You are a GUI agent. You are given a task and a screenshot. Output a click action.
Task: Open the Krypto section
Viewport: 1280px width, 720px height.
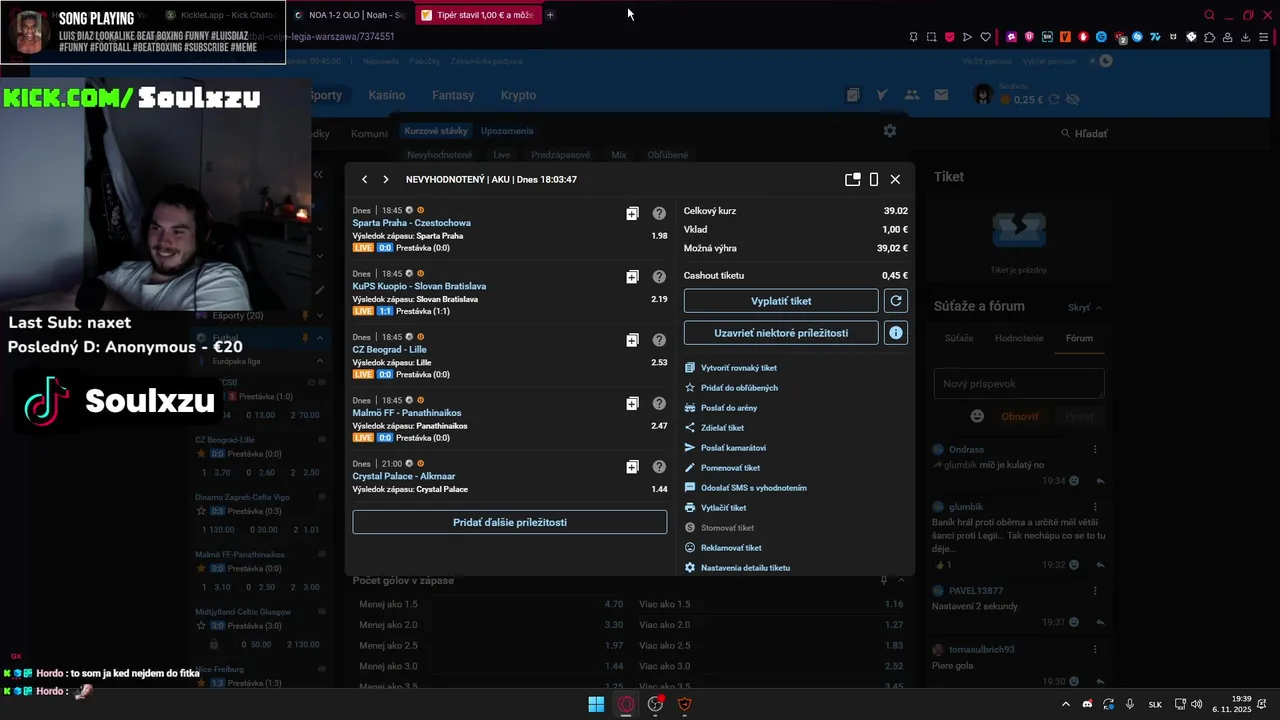pos(518,95)
